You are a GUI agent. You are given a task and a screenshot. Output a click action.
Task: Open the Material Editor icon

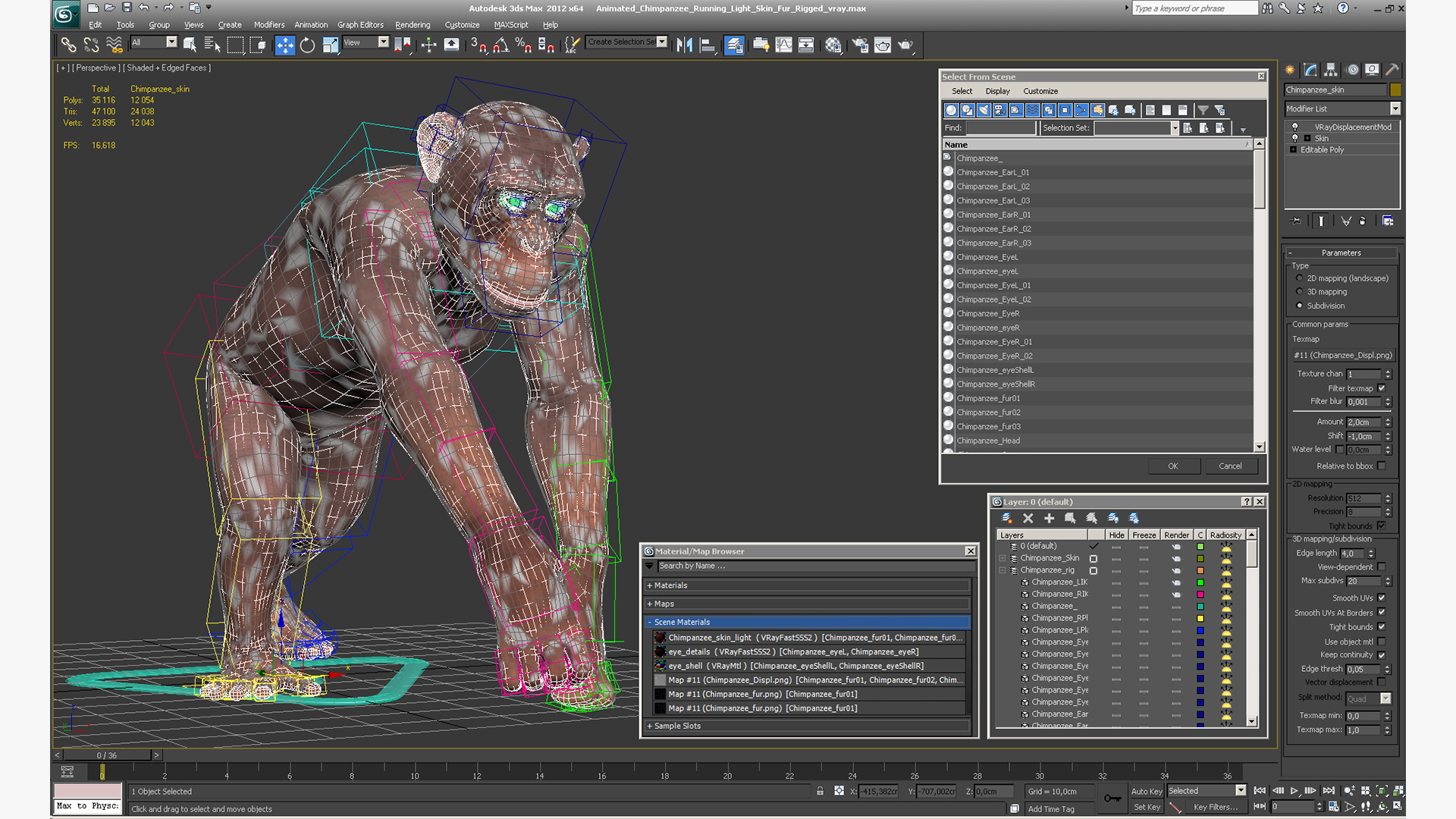(833, 45)
